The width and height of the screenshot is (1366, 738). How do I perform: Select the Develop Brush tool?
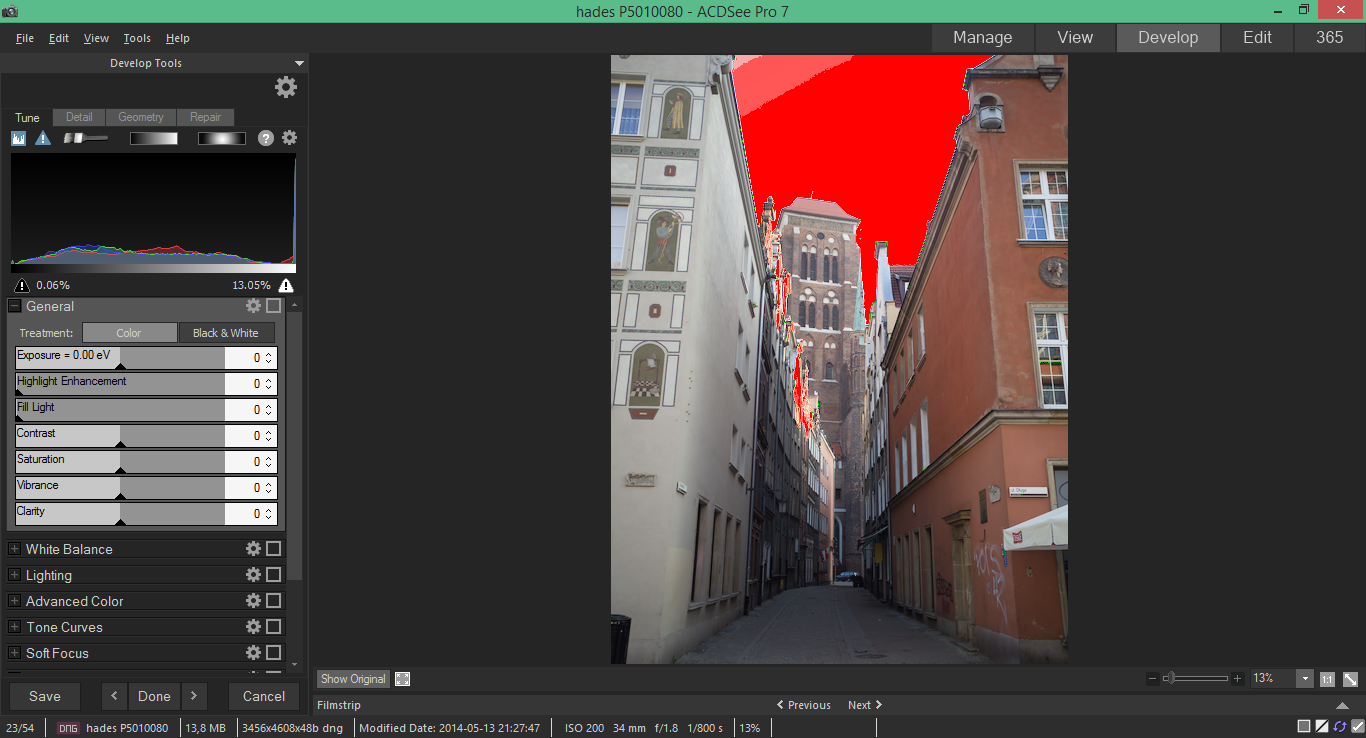pos(85,138)
